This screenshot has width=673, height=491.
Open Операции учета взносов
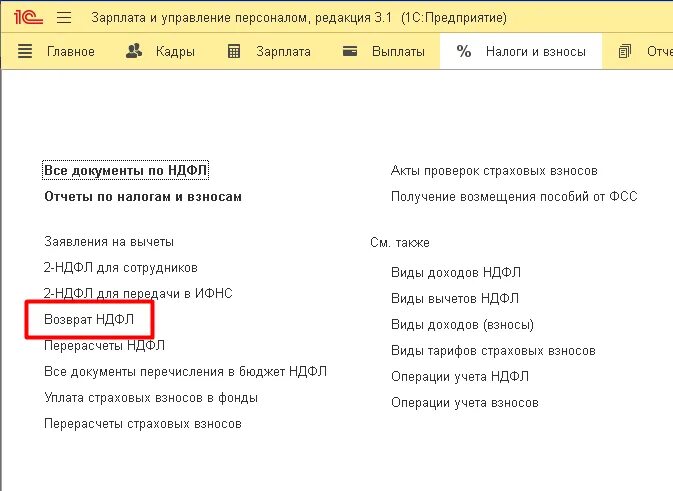(x=464, y=403)
